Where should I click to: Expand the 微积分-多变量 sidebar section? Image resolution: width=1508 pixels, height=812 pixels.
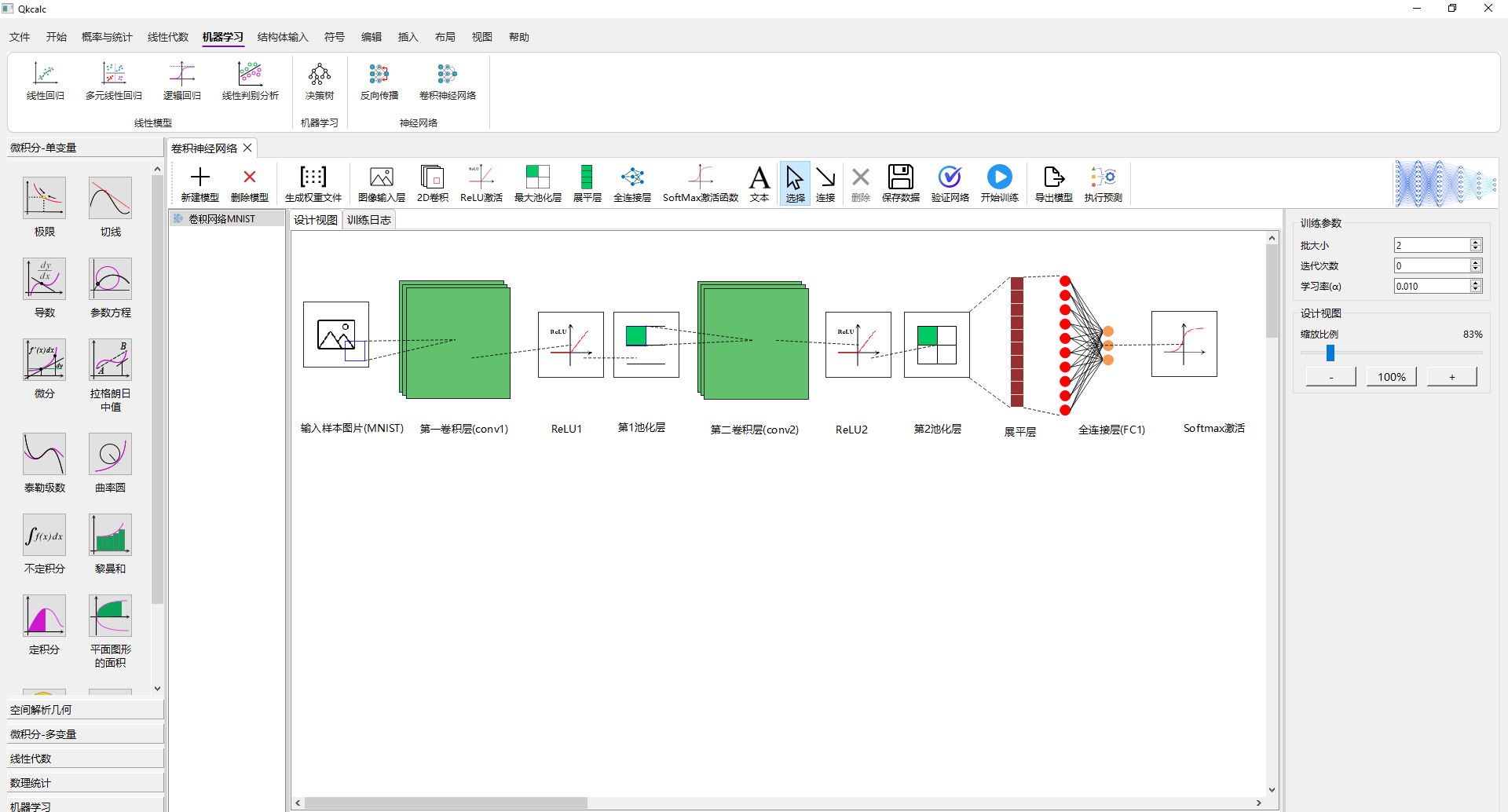click(x=85, y=734)
